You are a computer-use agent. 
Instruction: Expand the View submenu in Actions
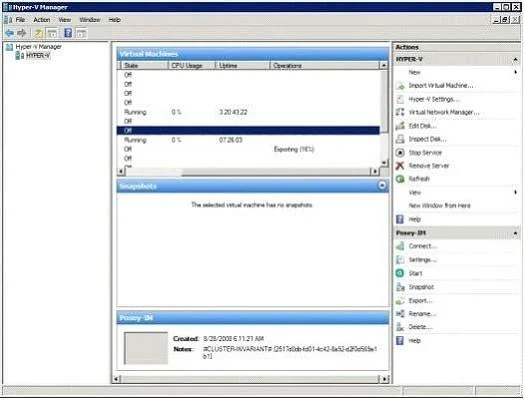pyautogui.click(x=516, y=192)
